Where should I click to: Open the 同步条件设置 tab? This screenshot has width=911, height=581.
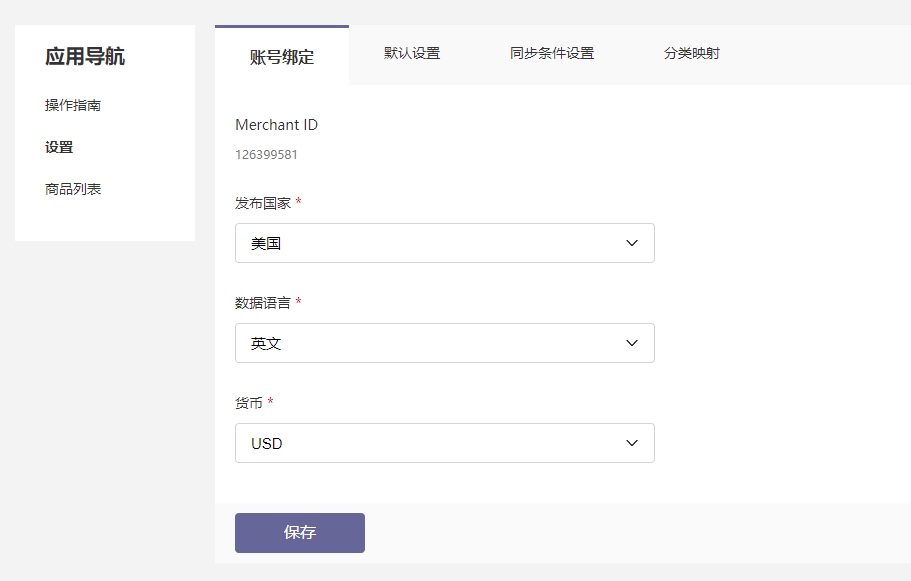552,53
